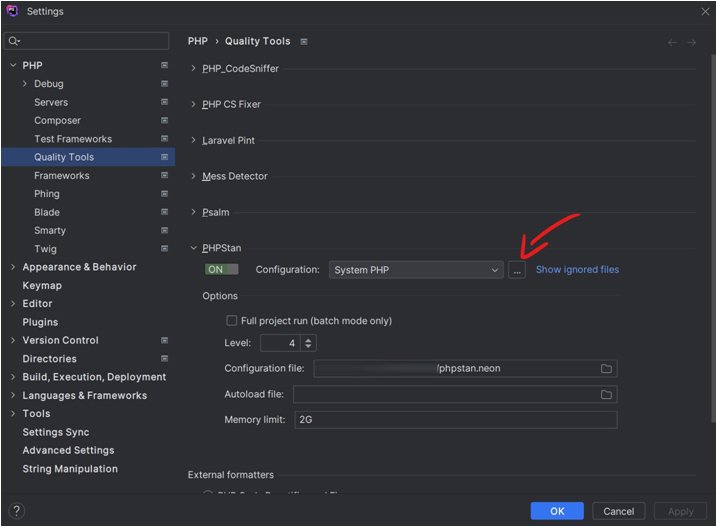The image size is (717, 527).
Task: Collapse the PHP tree node
Action: point(13,65)
